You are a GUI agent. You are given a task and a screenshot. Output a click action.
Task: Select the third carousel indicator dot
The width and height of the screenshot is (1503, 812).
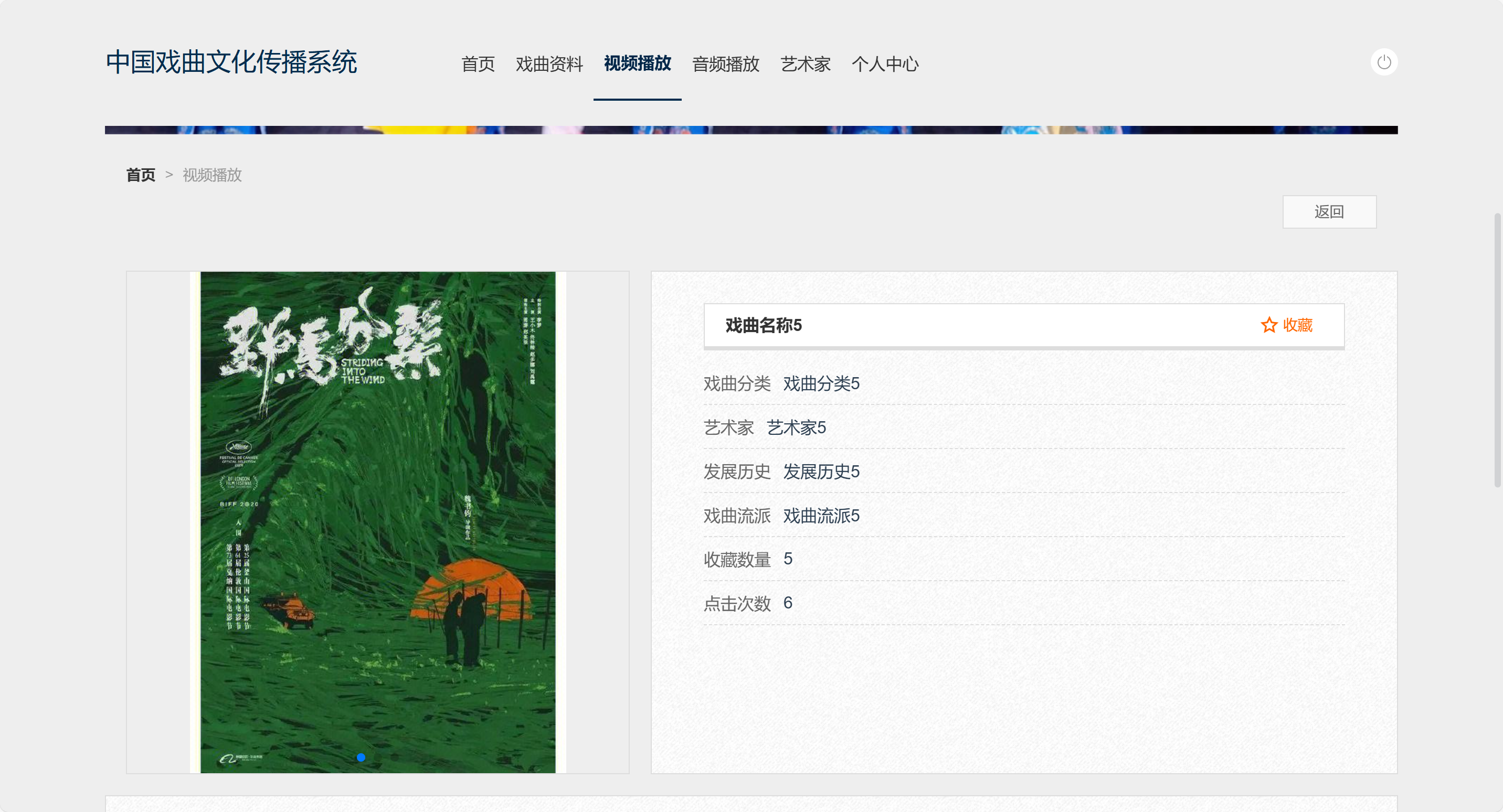click(x=395, y=757)
